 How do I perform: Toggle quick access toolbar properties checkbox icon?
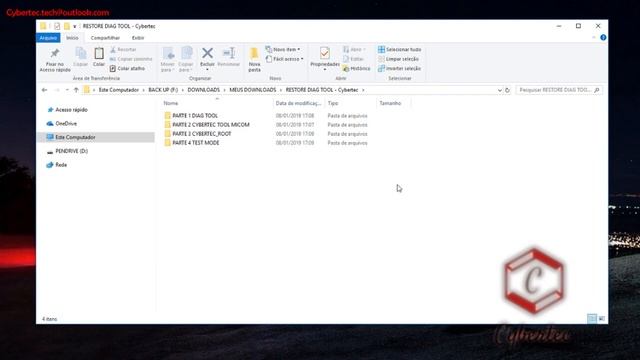57,26
